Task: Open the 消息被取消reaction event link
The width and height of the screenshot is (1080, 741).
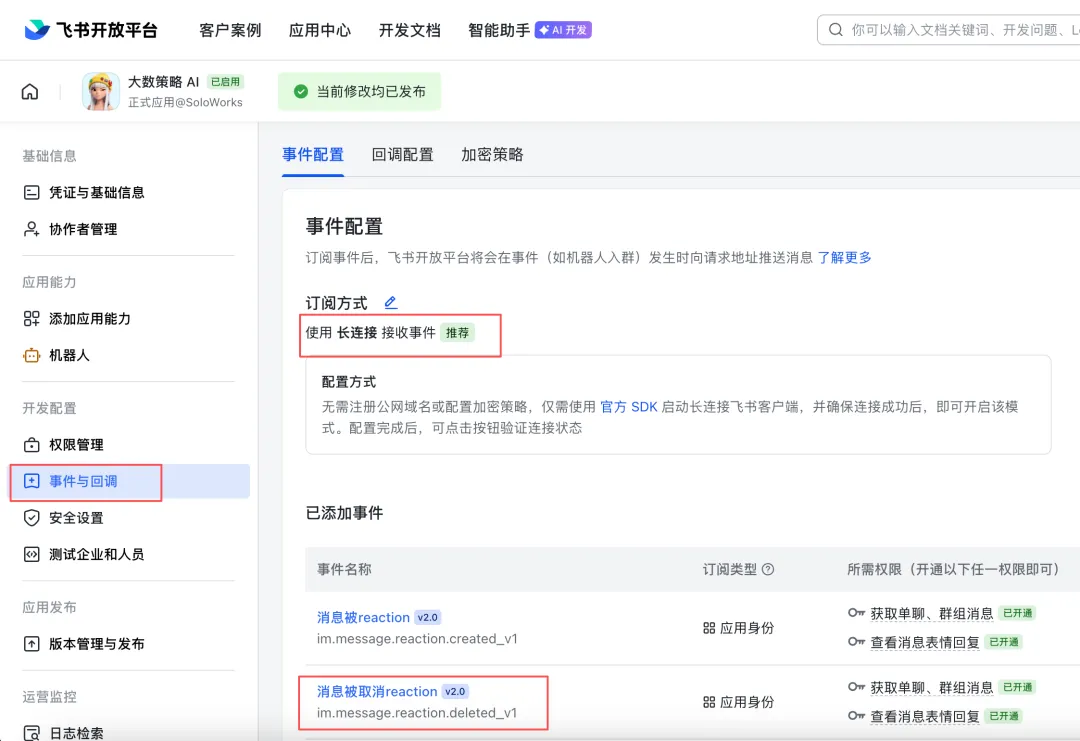Action: pos(377,691)
